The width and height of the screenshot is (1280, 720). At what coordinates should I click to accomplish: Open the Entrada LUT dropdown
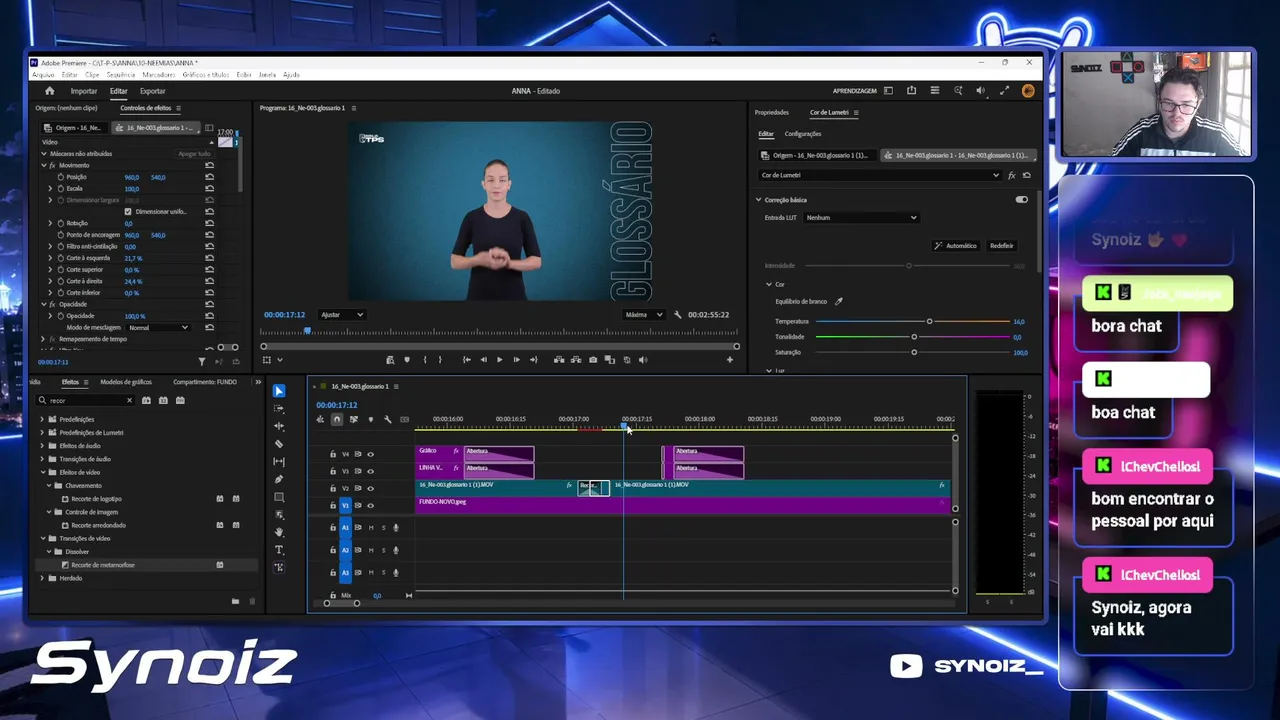(x=861, y=218)
